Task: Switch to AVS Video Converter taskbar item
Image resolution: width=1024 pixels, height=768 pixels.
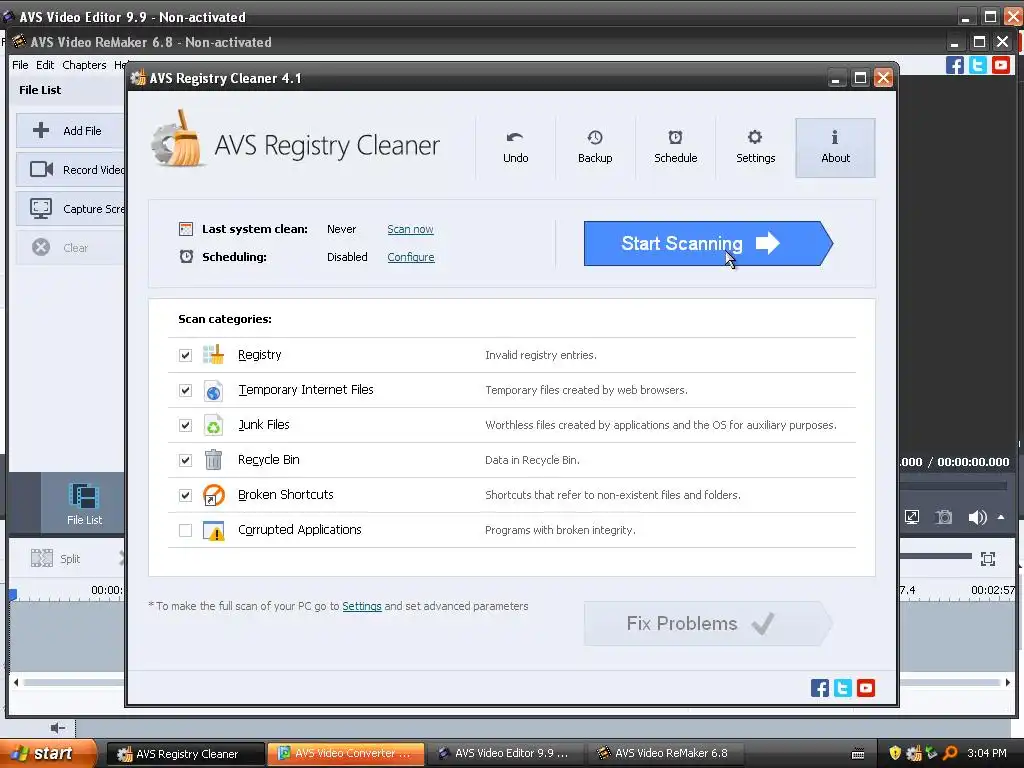Action: click(x=345, y=754)
